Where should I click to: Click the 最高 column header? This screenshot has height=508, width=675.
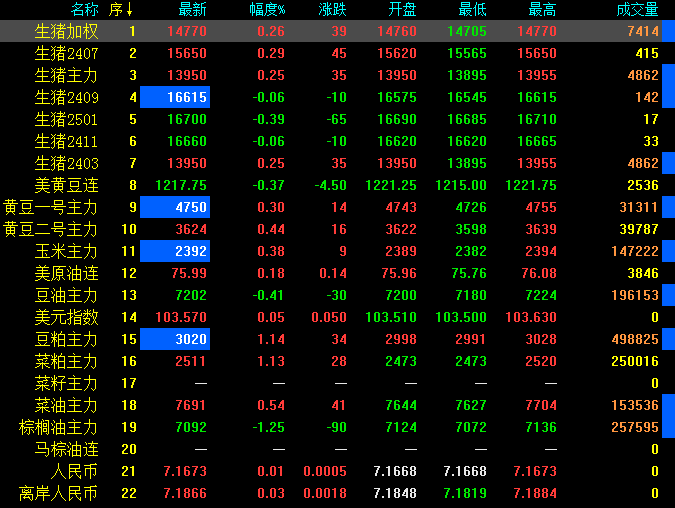(x=542, y=9)
